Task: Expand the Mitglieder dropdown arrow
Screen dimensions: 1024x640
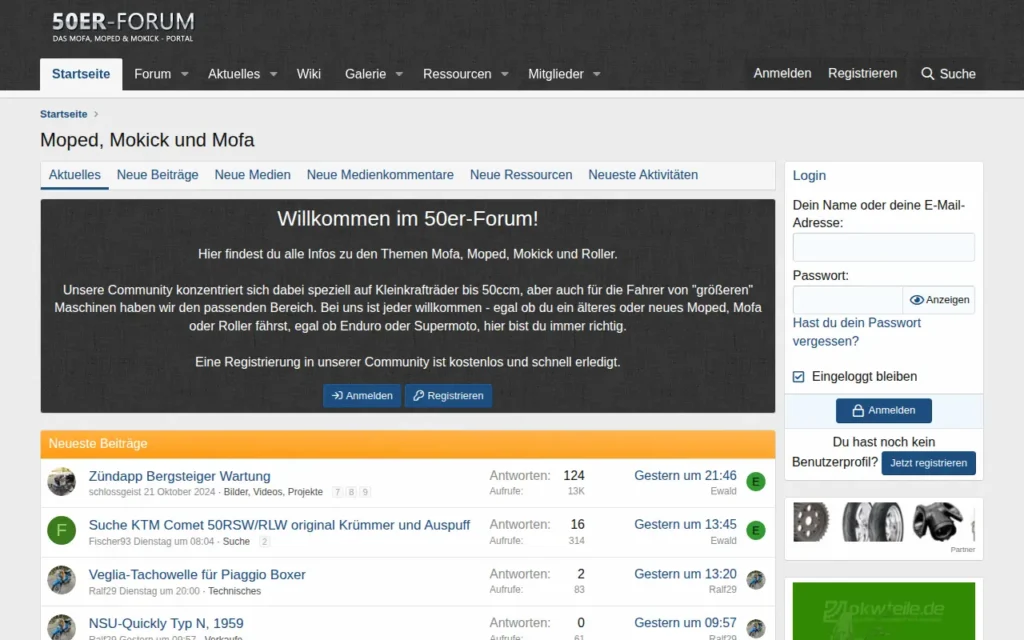Action: pos(596,74)
